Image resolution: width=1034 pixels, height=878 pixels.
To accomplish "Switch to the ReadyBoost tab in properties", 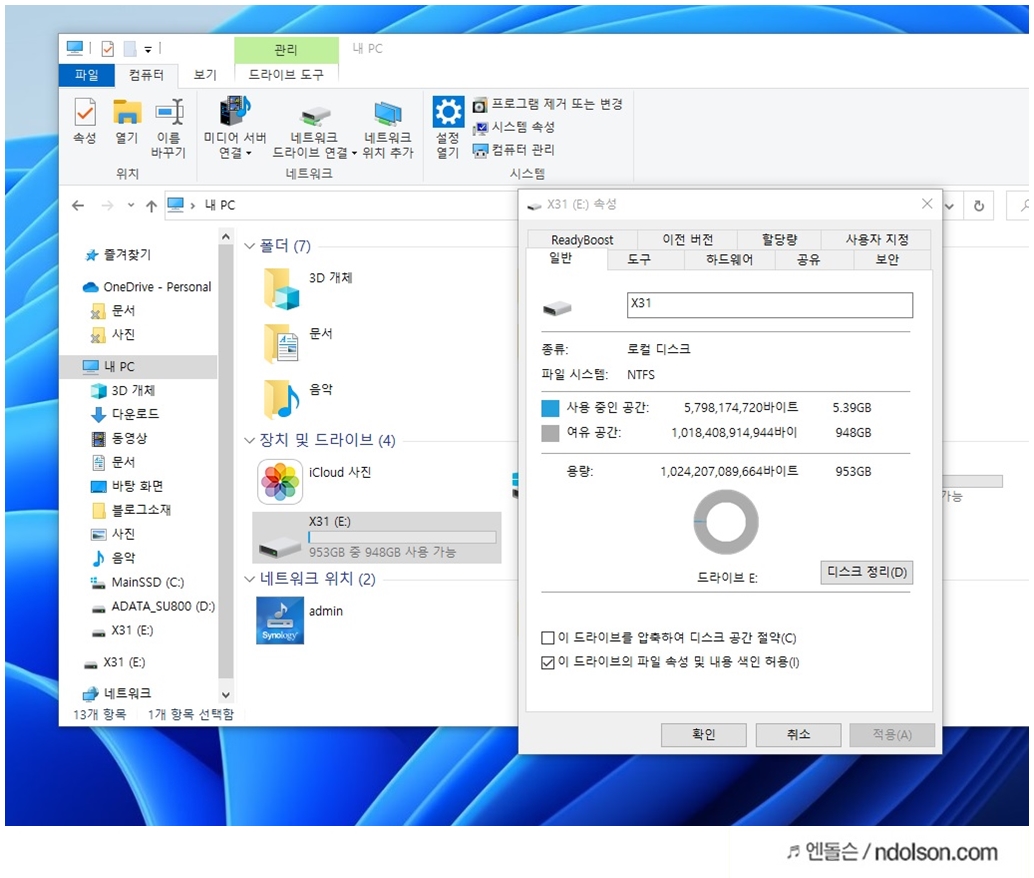I will tap(582, 239).
